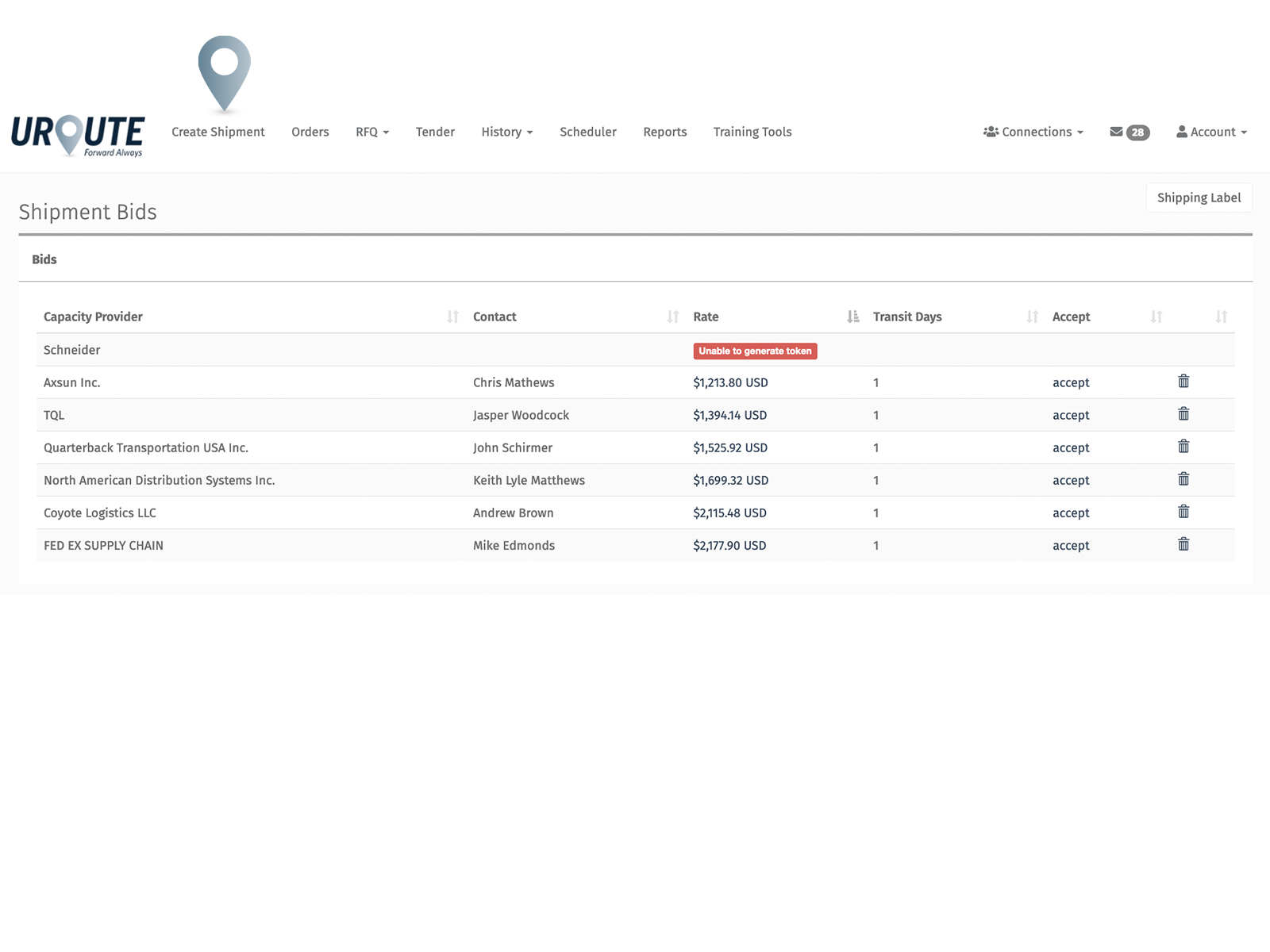
Task: Delete Quarterback Transportation USA bid
Action: [1183, 447]
